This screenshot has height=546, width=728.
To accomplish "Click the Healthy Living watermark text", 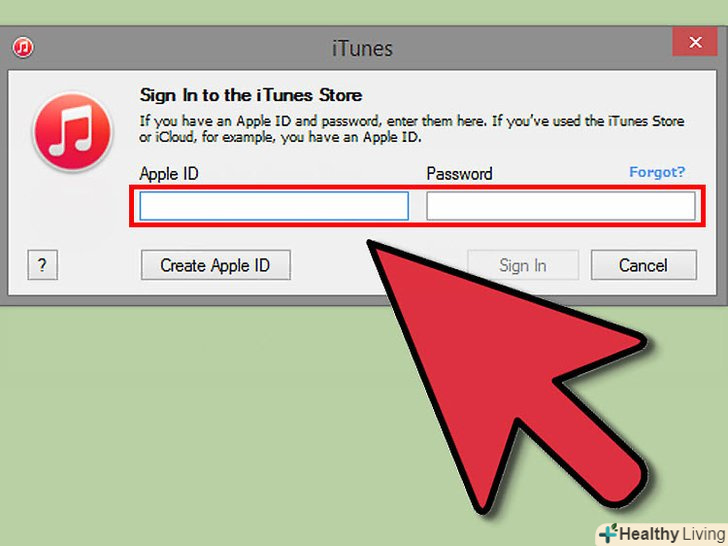I will pyautogui.click(x=672, y=534).
